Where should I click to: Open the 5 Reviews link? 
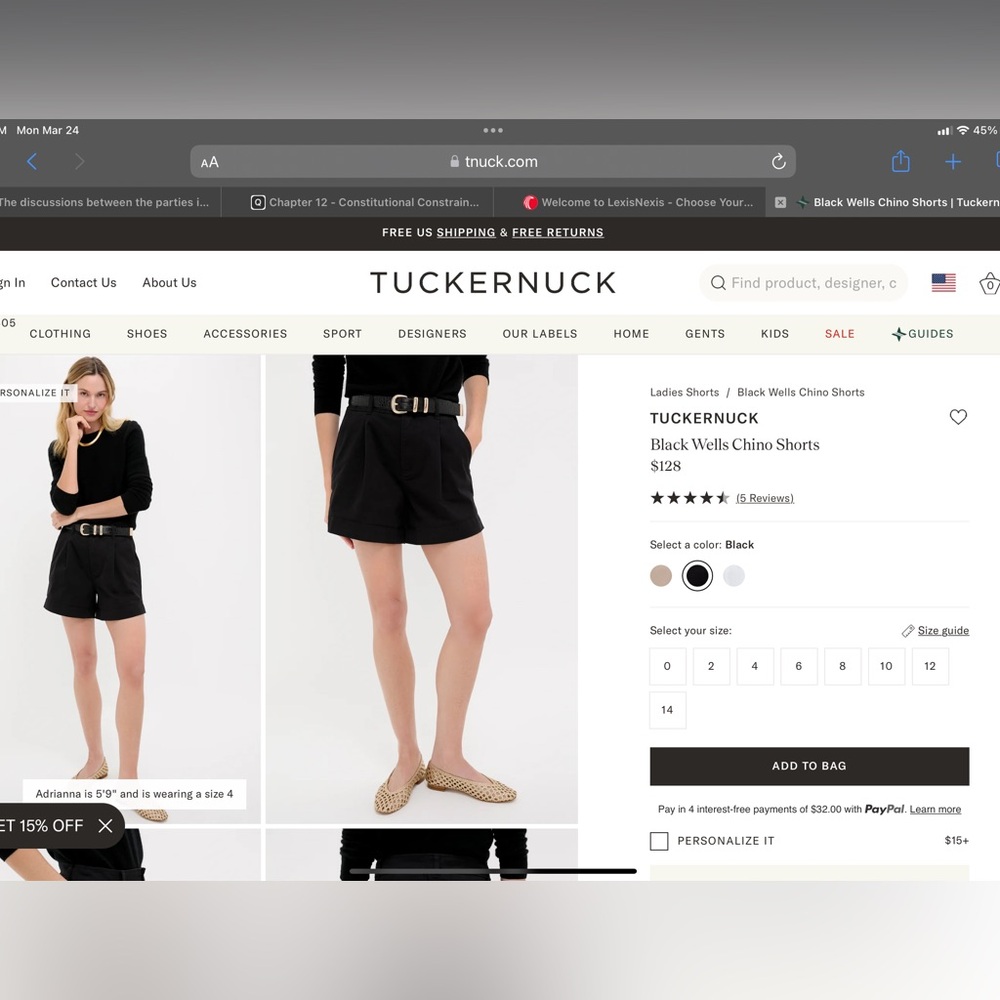pos(765,498)
